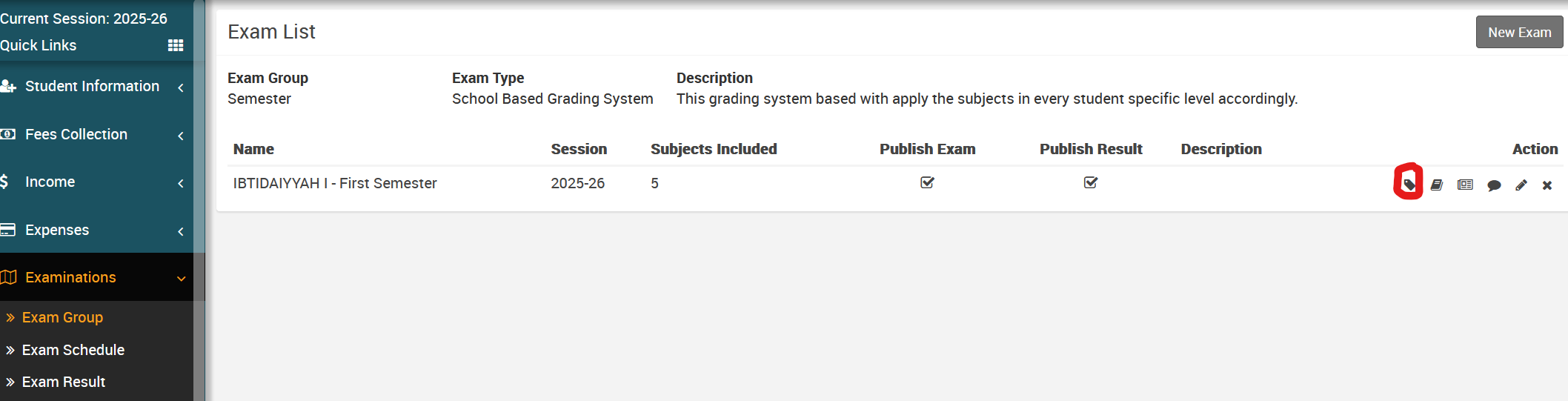Click the pencil edit icon for the exam
The width and height of the screenshot is (1568, 401).
point(1521,185)
